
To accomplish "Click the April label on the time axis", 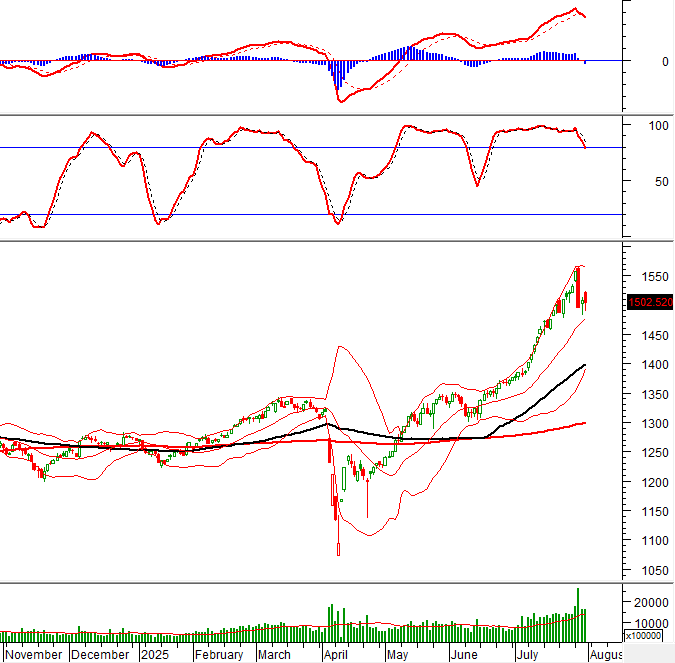I will coord(336,655).
